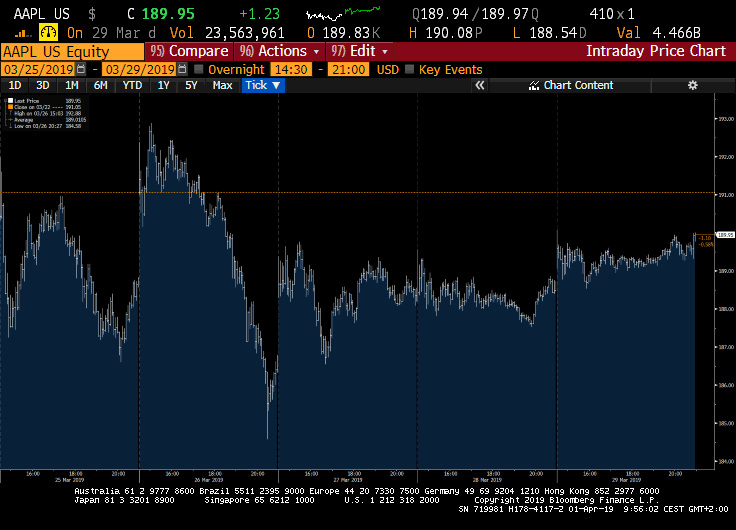The width and height of the screenshot is (736, 530).
Task: Toggle the Overnight checkbox
Action: 199,69
